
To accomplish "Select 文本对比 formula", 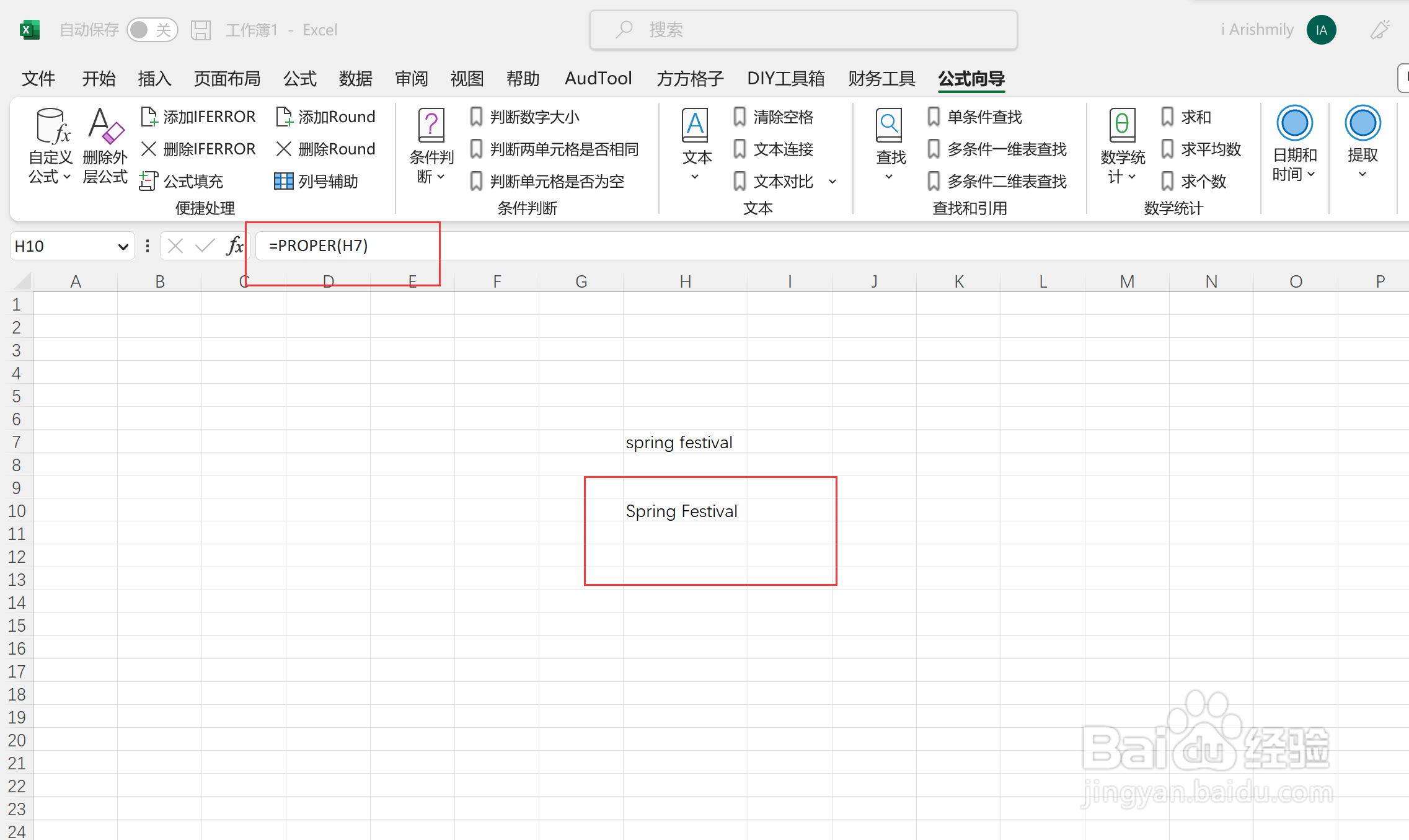I will point(774,181).
